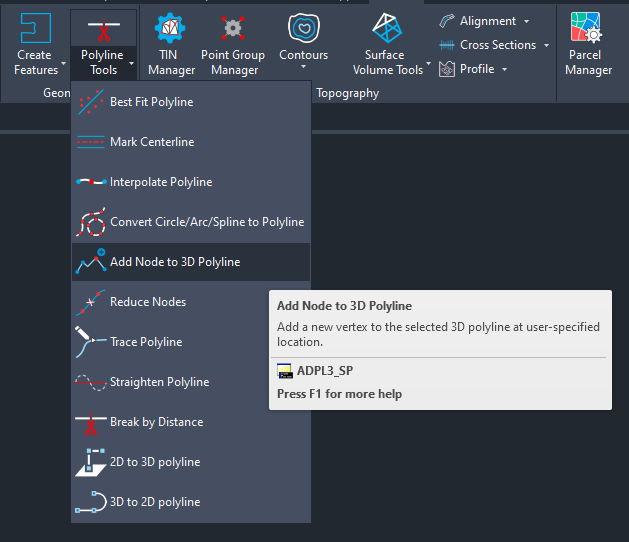The height and width of the screenshot is (542, 629).
Task: Expand Create Features dropdown arrow
Action: (x=63, y=63)
